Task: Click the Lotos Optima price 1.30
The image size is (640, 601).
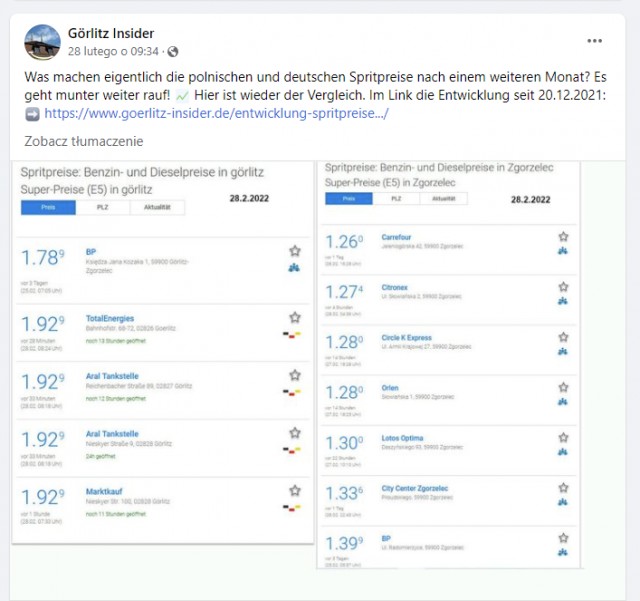Action: coord(344,443)
